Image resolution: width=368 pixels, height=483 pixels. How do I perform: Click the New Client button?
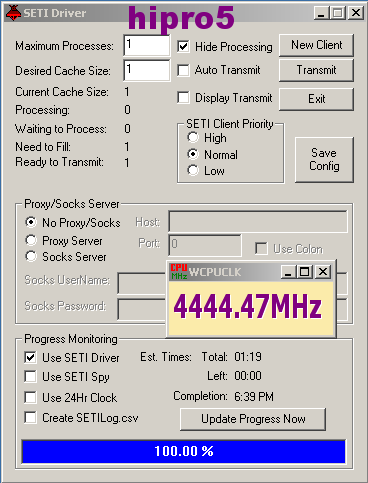click(316, 45)
